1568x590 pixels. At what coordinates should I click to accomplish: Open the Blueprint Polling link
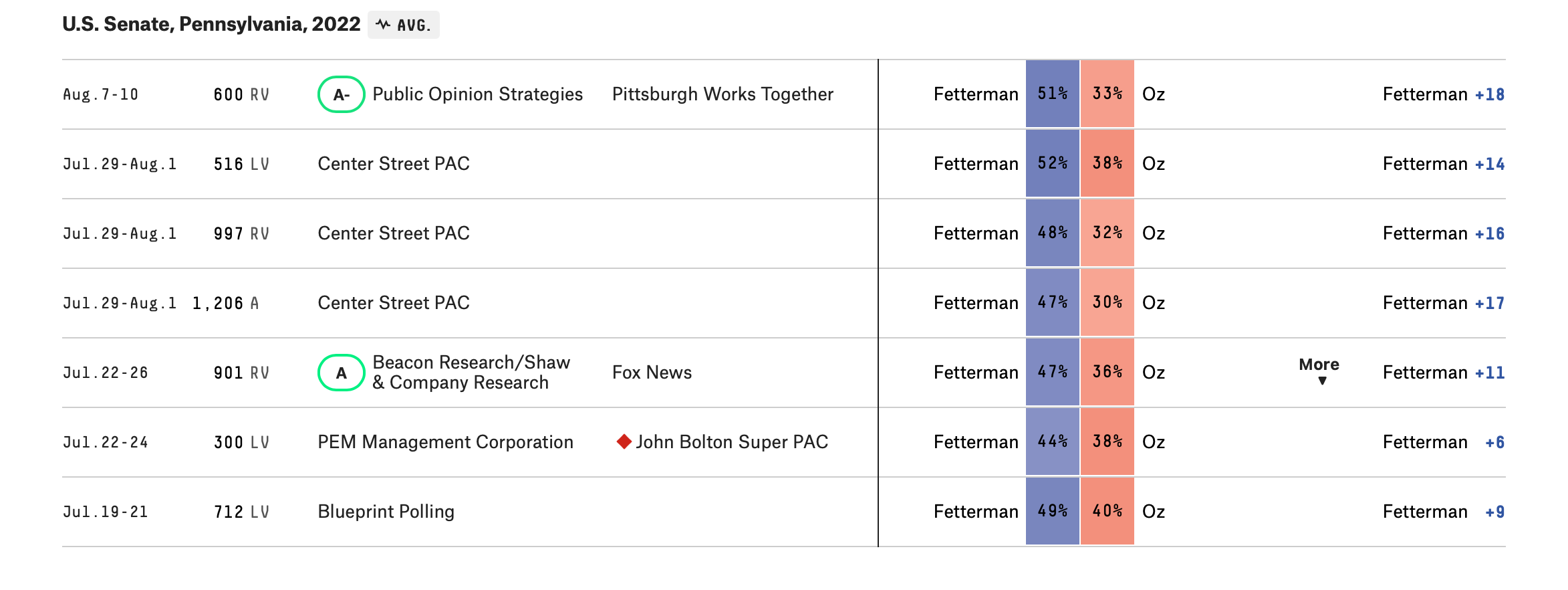386,512
